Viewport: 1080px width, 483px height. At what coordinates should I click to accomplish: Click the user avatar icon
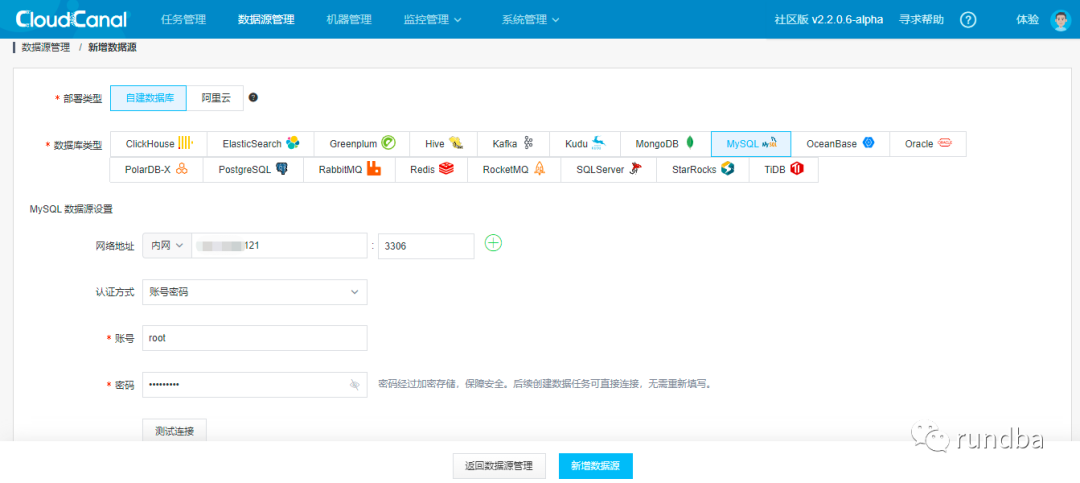(1060, 20)
